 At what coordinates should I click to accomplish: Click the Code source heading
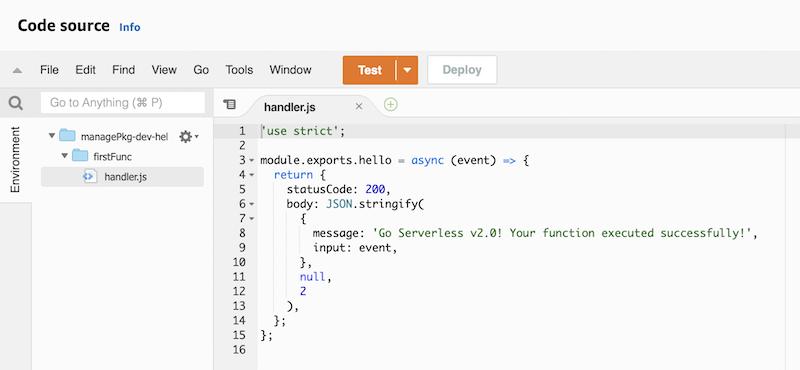(x=64, y=26)
